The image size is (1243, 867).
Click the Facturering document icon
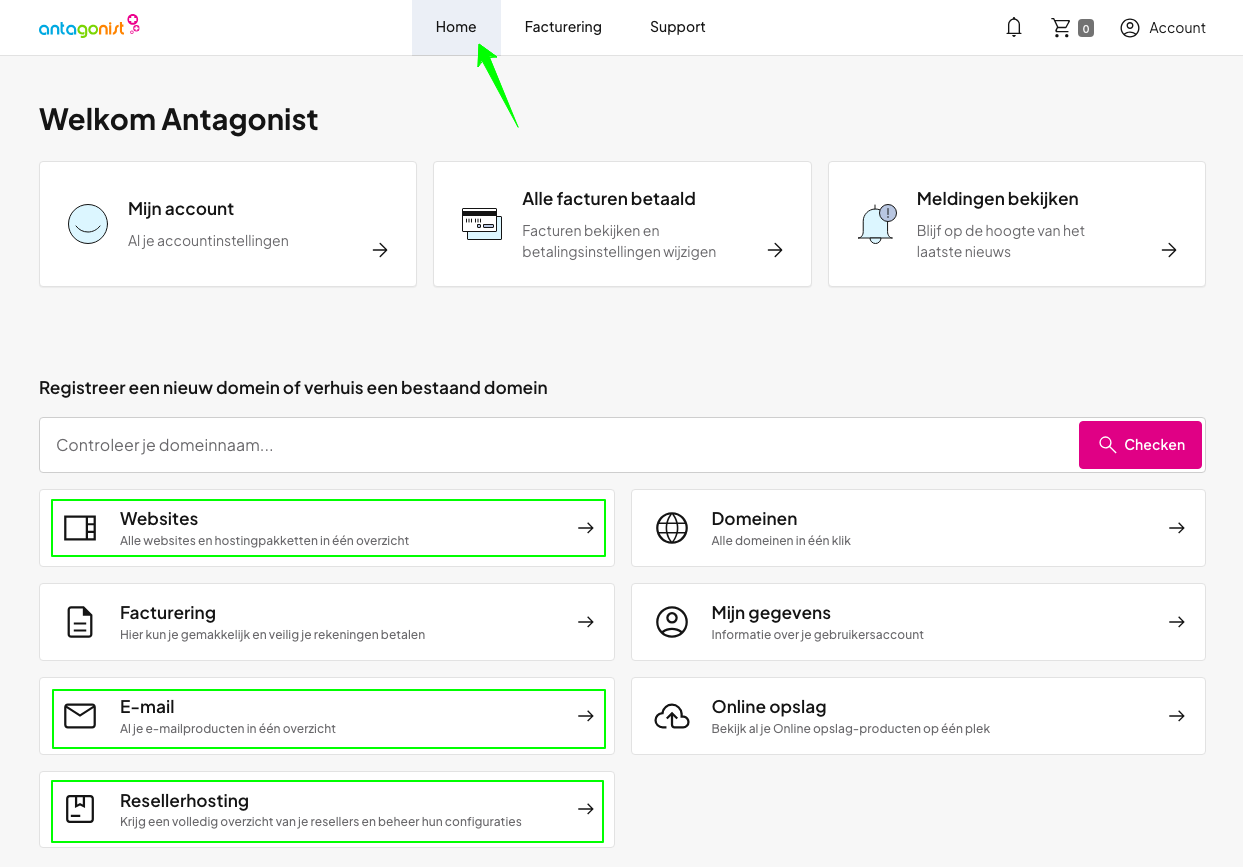point(80,622)
